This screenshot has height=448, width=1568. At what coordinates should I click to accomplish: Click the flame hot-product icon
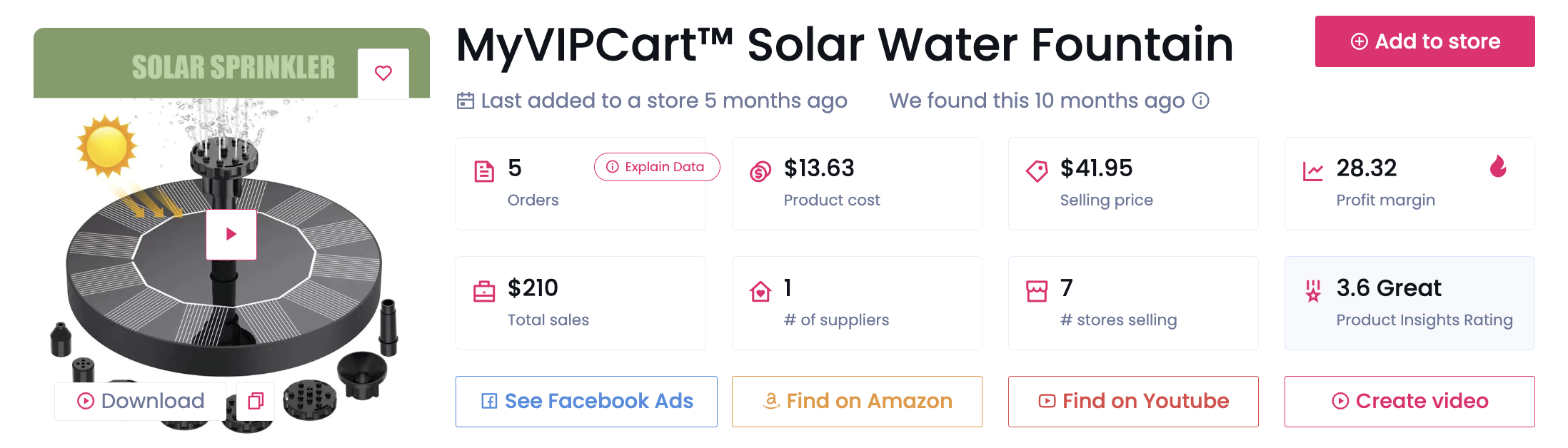1498,167
